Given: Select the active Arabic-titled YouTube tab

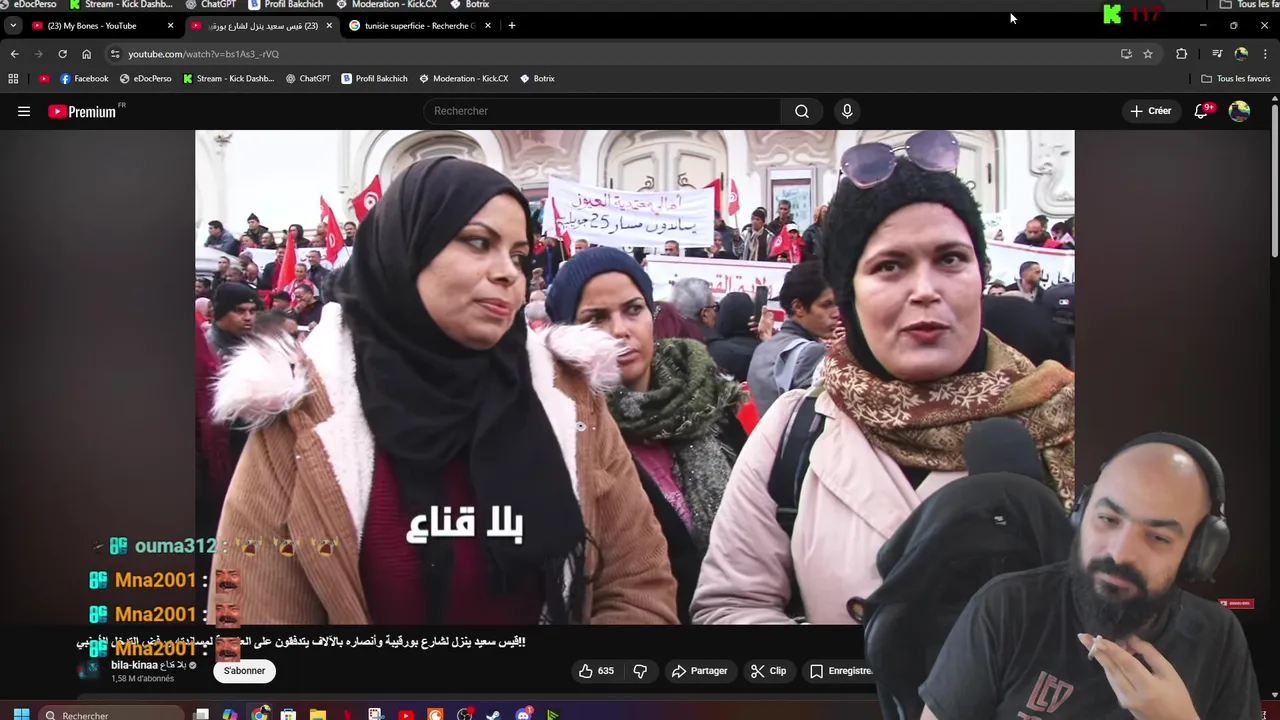Looking at the screenshot, I should 262,26.
